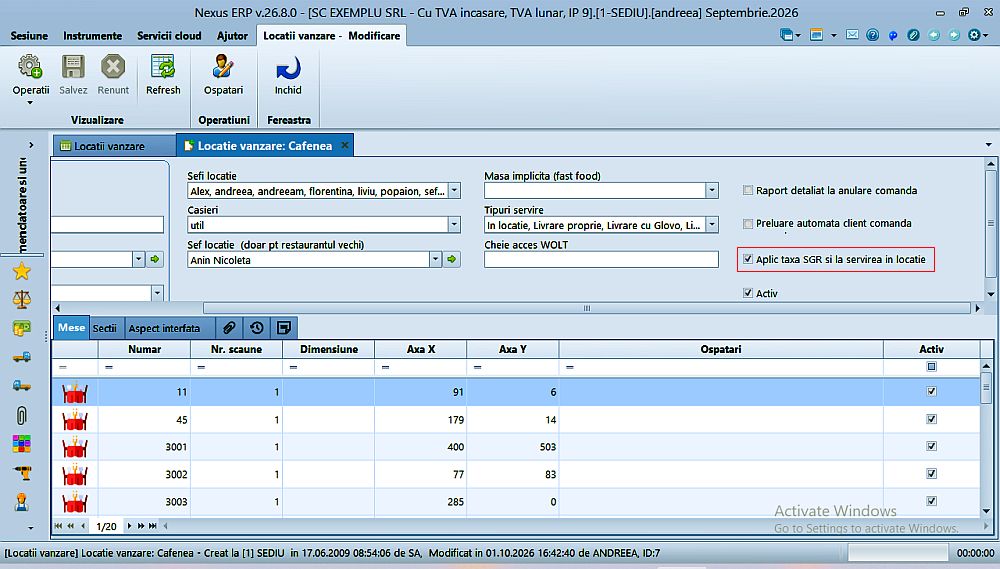Open the help question mark icon
Viewport: 1000px width, 569px height.
click(872, 35)
